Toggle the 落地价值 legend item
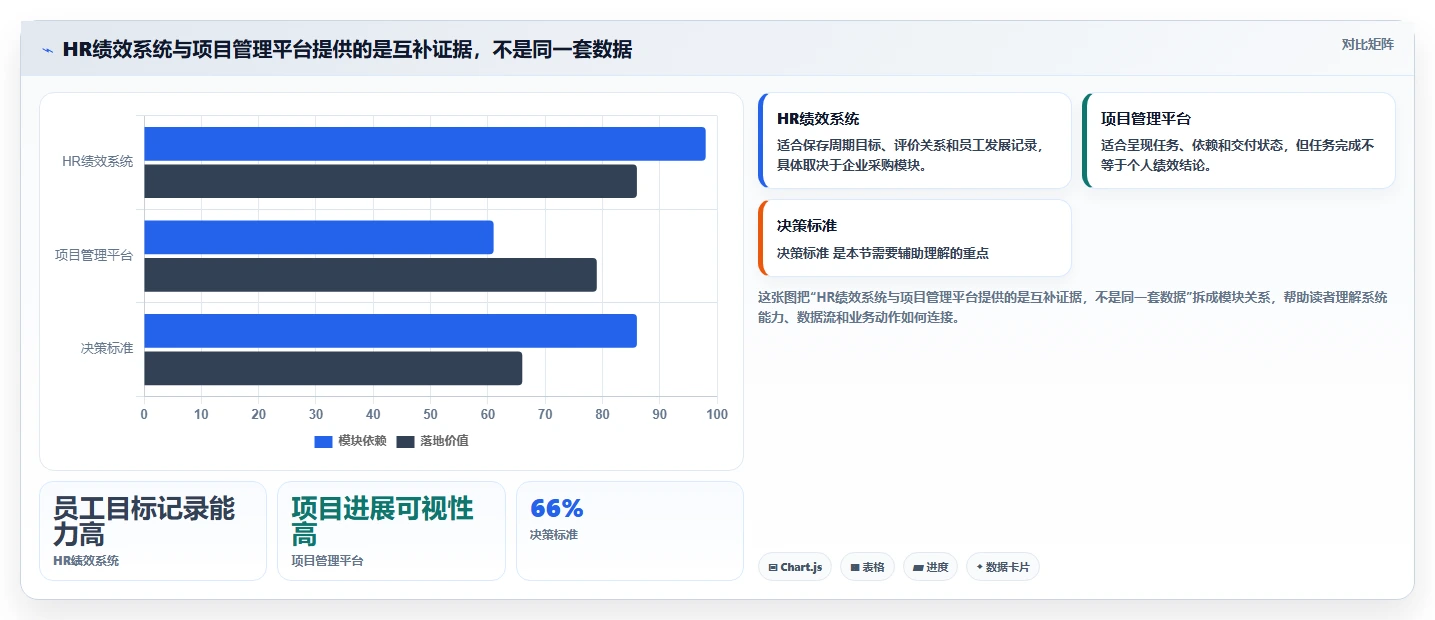Image resolution: width=1435 pixels, height=620 pixels. point(433,441)
